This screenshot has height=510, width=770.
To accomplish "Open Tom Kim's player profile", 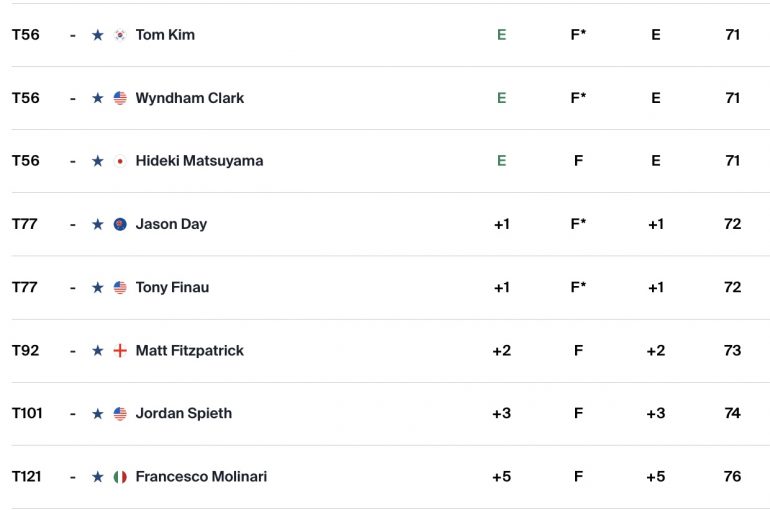I will 165,35.
